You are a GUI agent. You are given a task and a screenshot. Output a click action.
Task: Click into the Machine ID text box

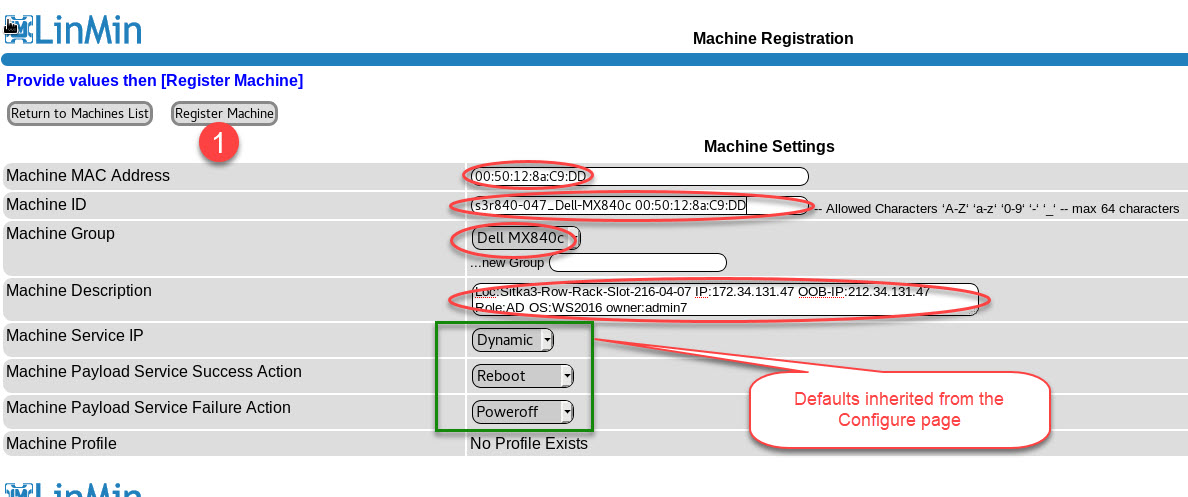[x=640, y=206]
